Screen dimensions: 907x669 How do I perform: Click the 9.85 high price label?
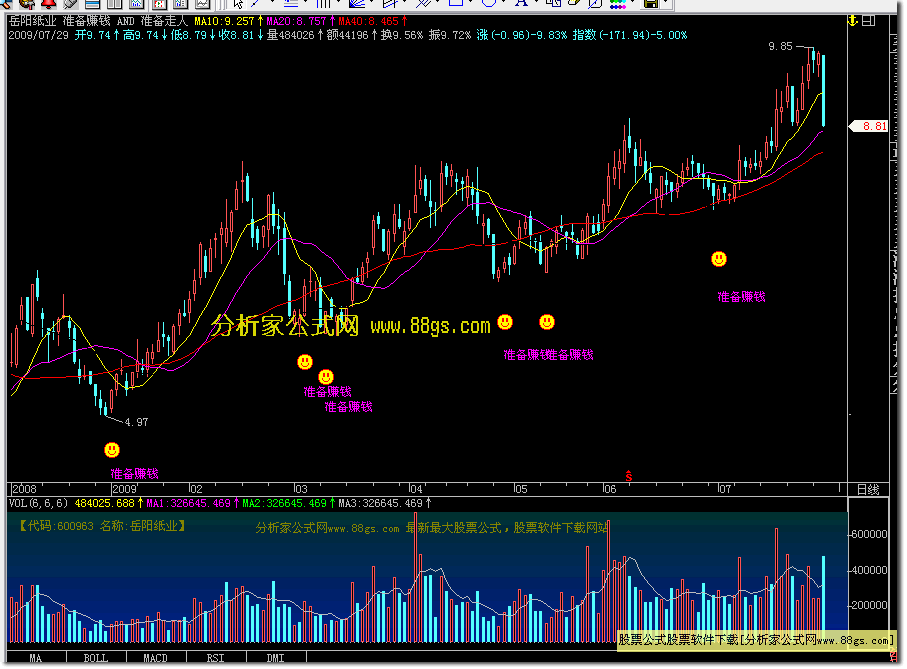tap(780, 46)
